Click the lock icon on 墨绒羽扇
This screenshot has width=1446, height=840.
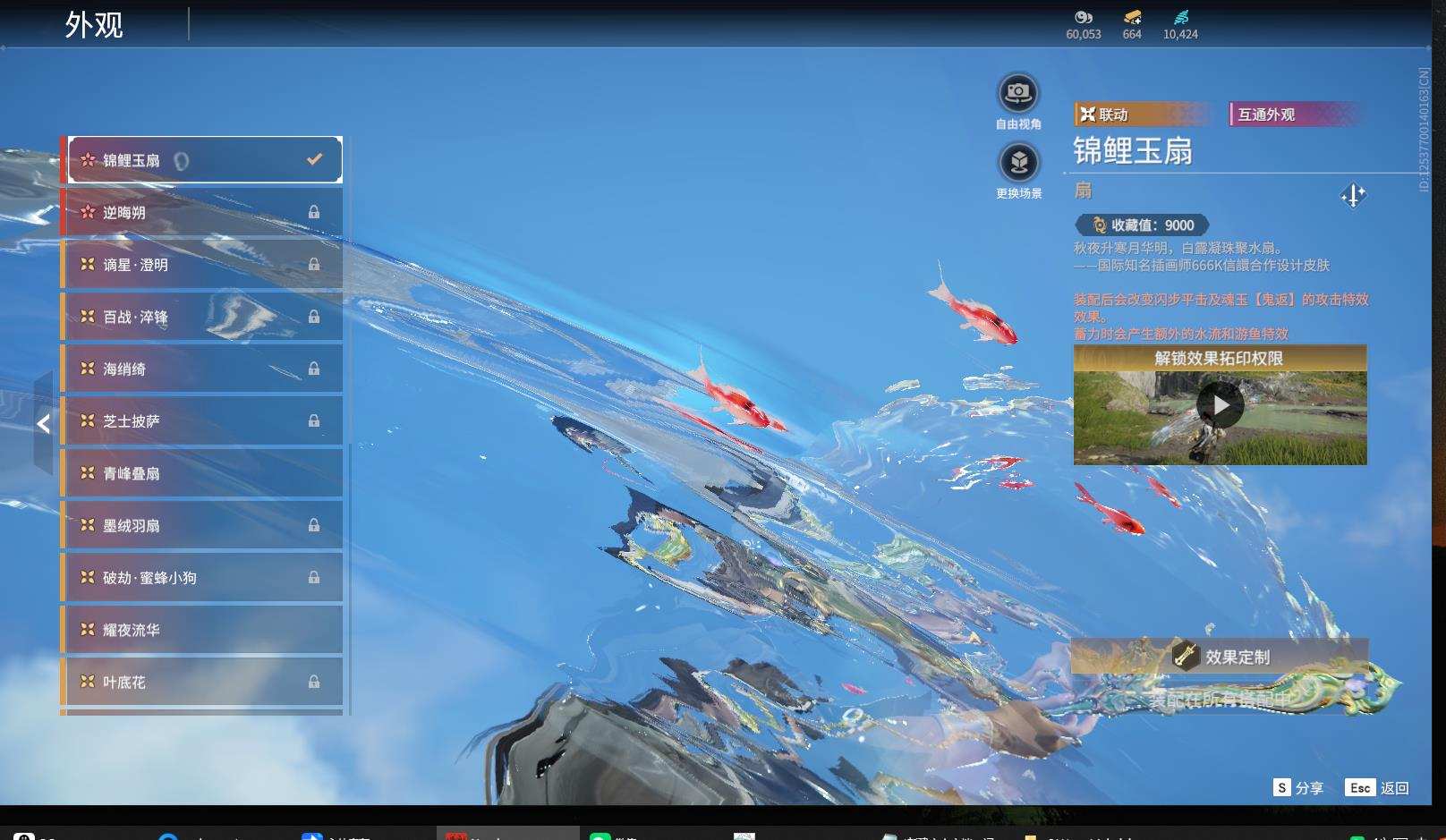tap(314, 525)
